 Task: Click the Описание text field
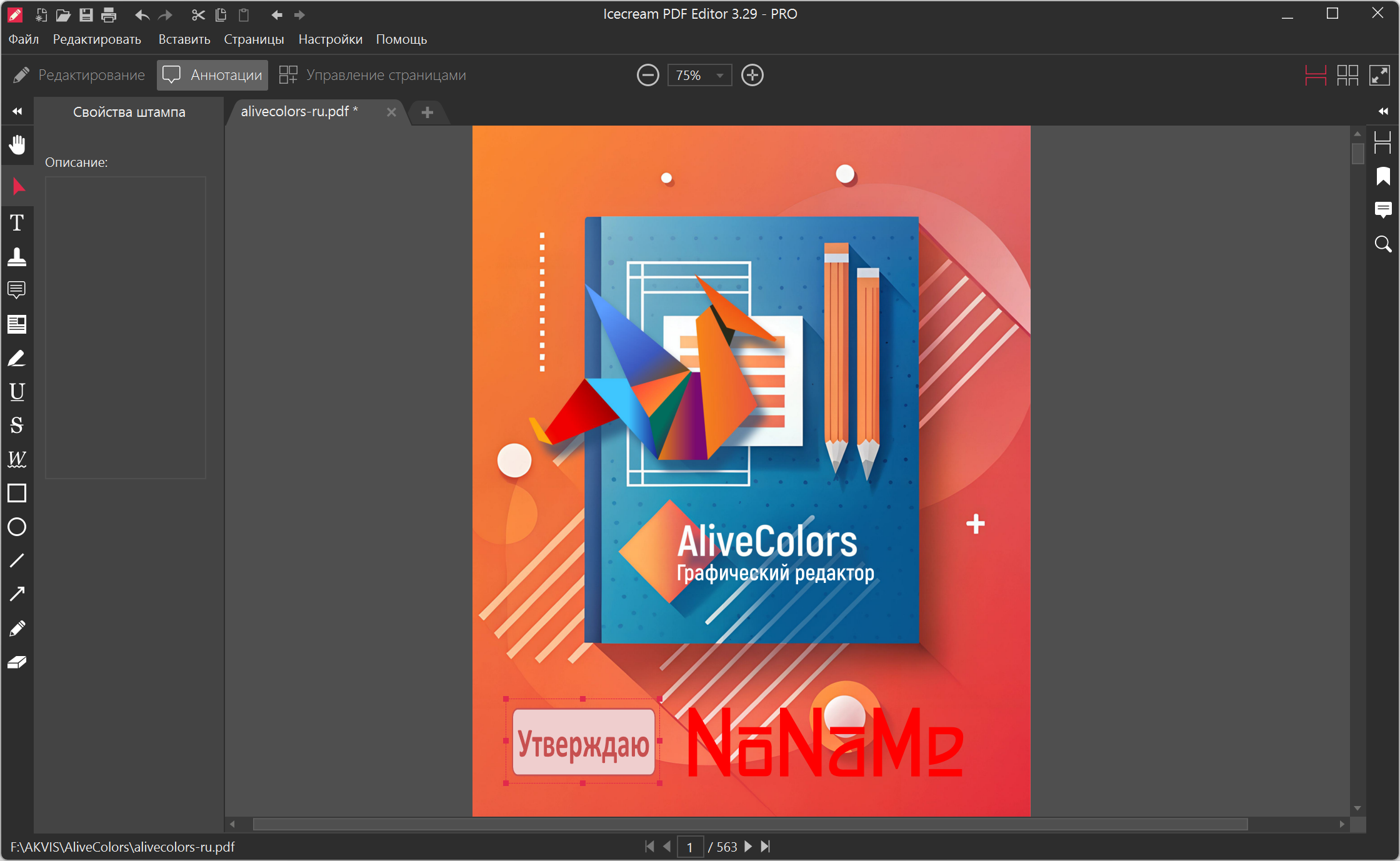[126, 327]
